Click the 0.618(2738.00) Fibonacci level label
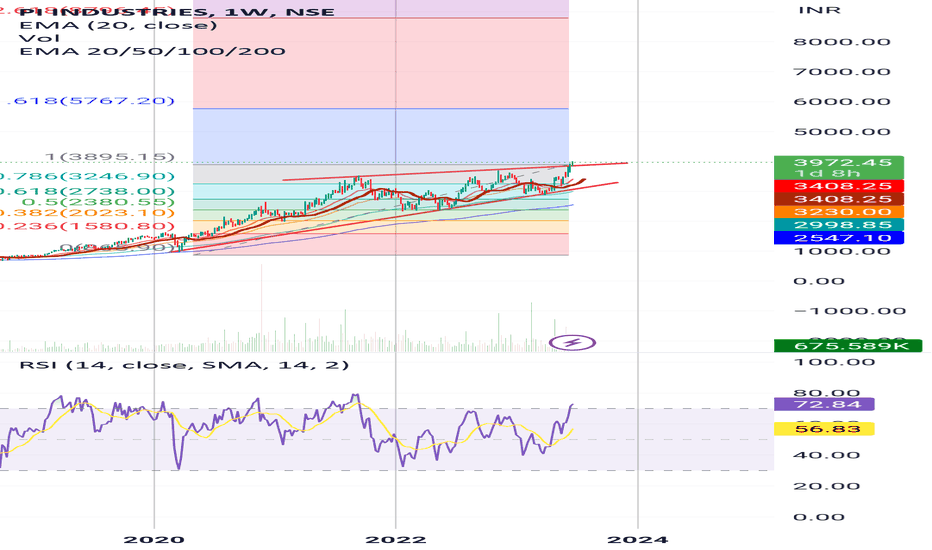This screenshot has width=932, height=550. (x=87, y=191)
